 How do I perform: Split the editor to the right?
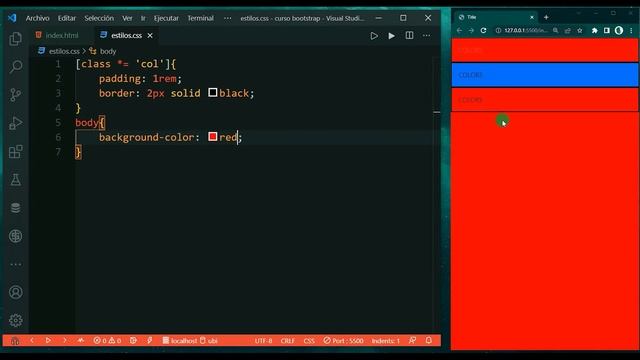coord(409,36)
